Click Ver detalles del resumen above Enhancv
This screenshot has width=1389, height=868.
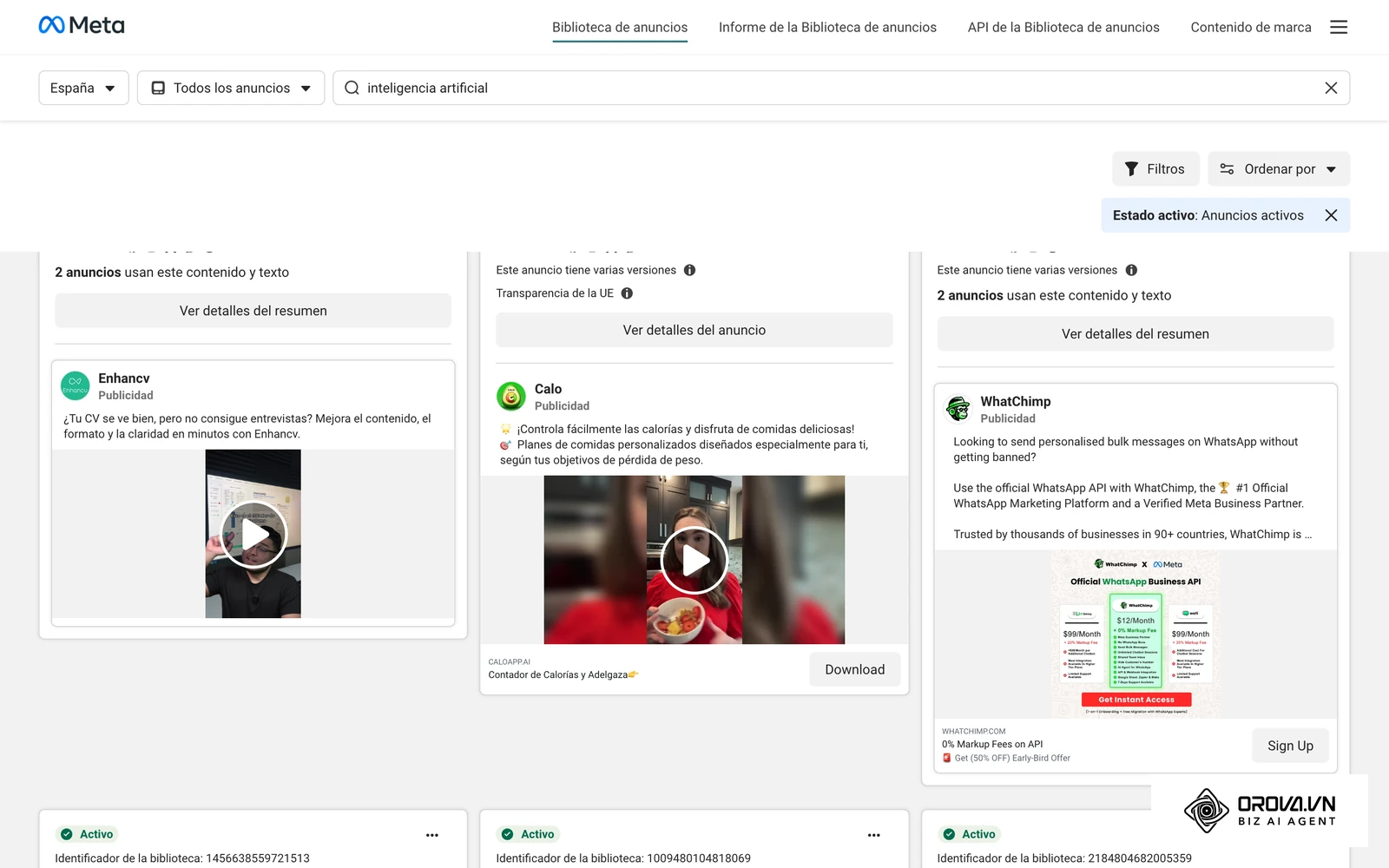coord(253,311)
